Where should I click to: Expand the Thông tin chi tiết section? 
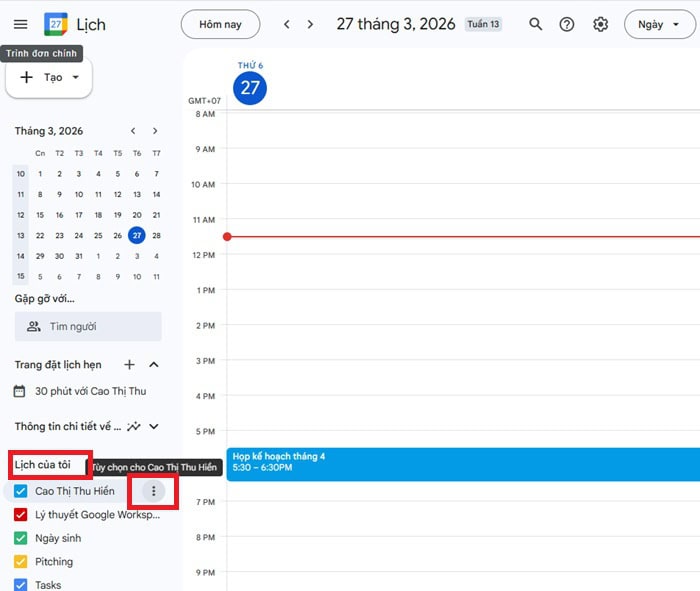click(154, 426)
